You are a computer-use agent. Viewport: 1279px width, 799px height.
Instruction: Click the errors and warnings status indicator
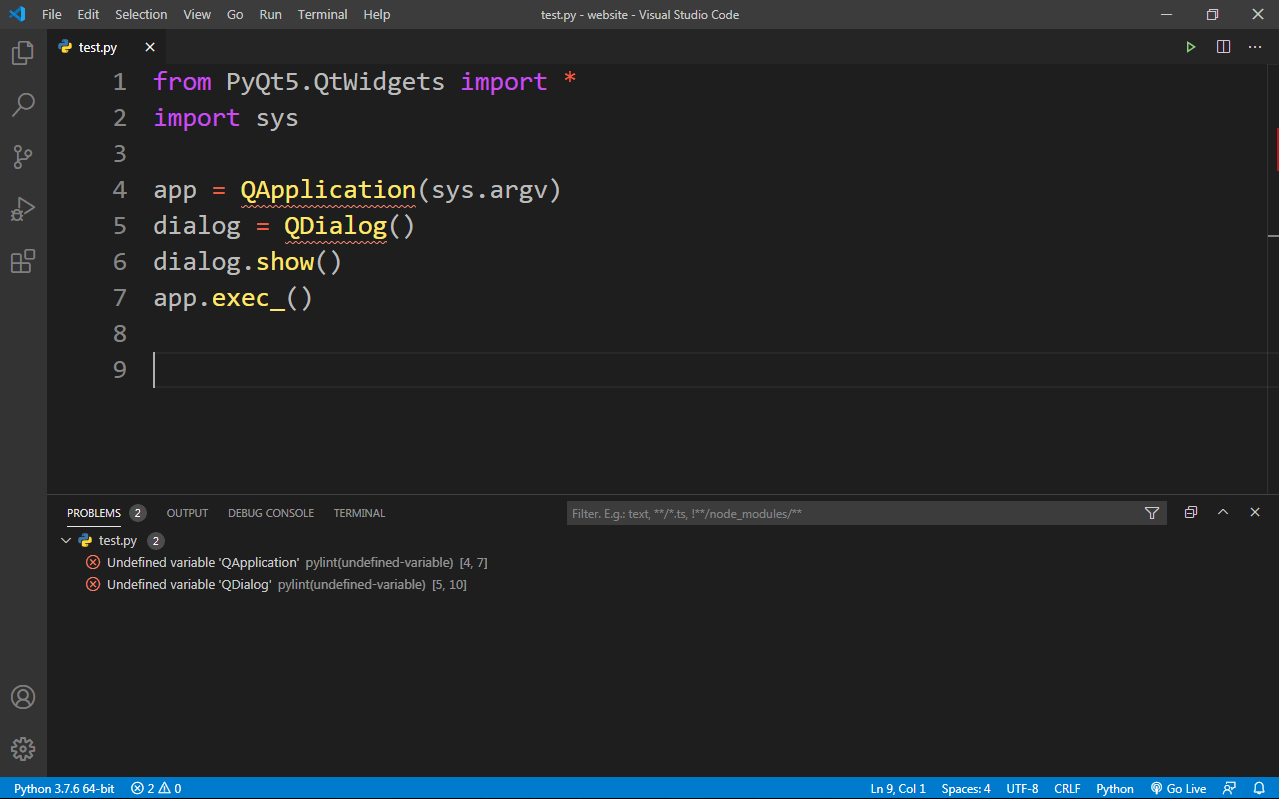[156, 788]
